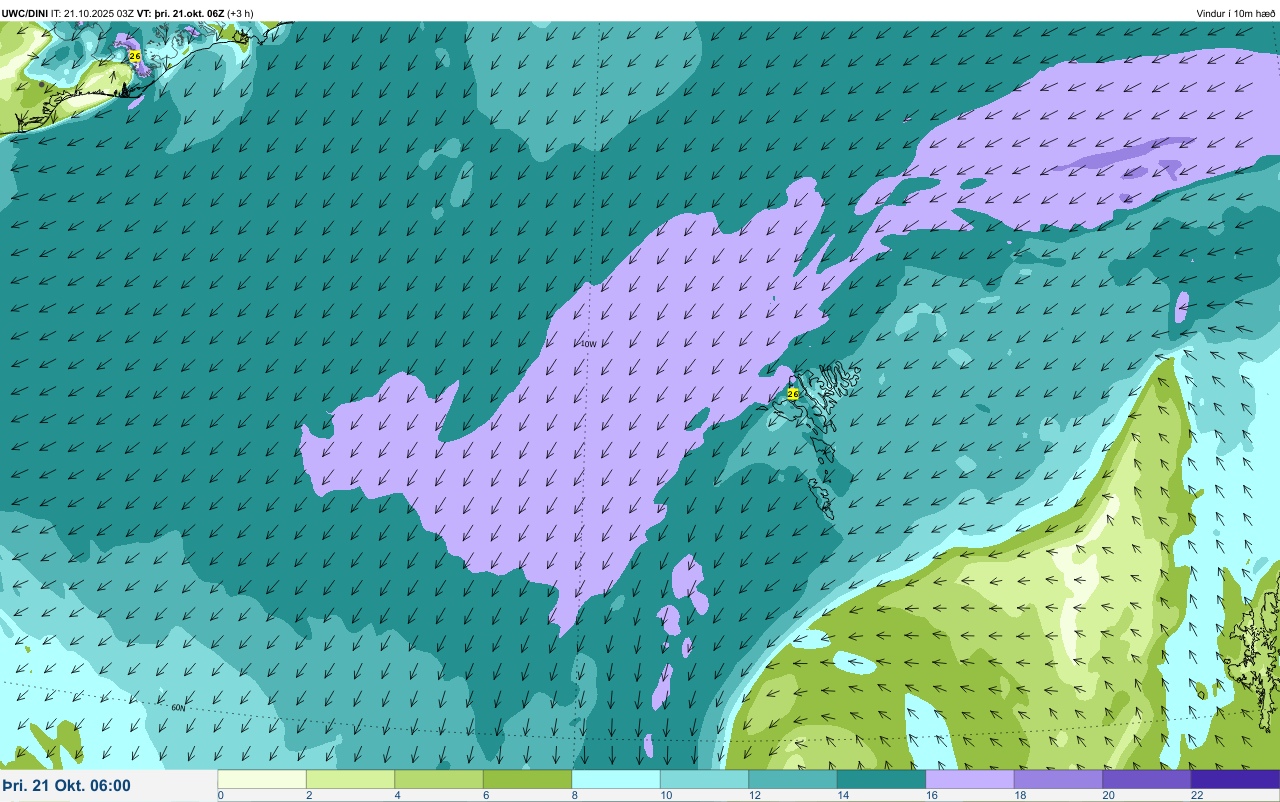Click the '60N' latitude label on map

point(178,707)
